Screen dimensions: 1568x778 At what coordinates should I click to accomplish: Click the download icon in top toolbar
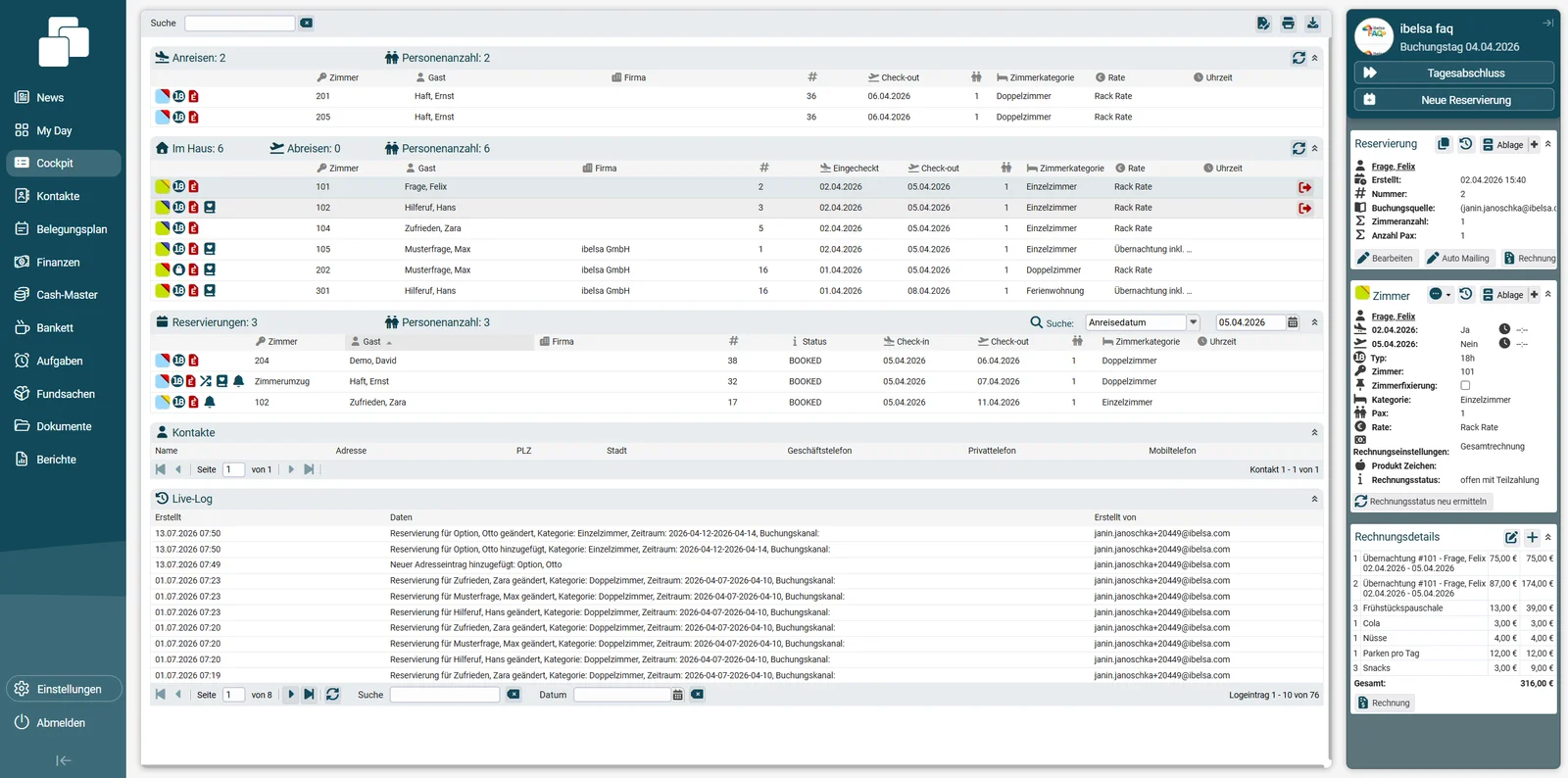point(1312,23)
